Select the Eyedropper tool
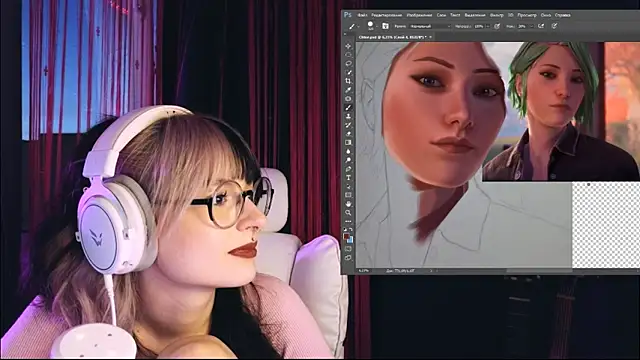 tap(348, 90)
